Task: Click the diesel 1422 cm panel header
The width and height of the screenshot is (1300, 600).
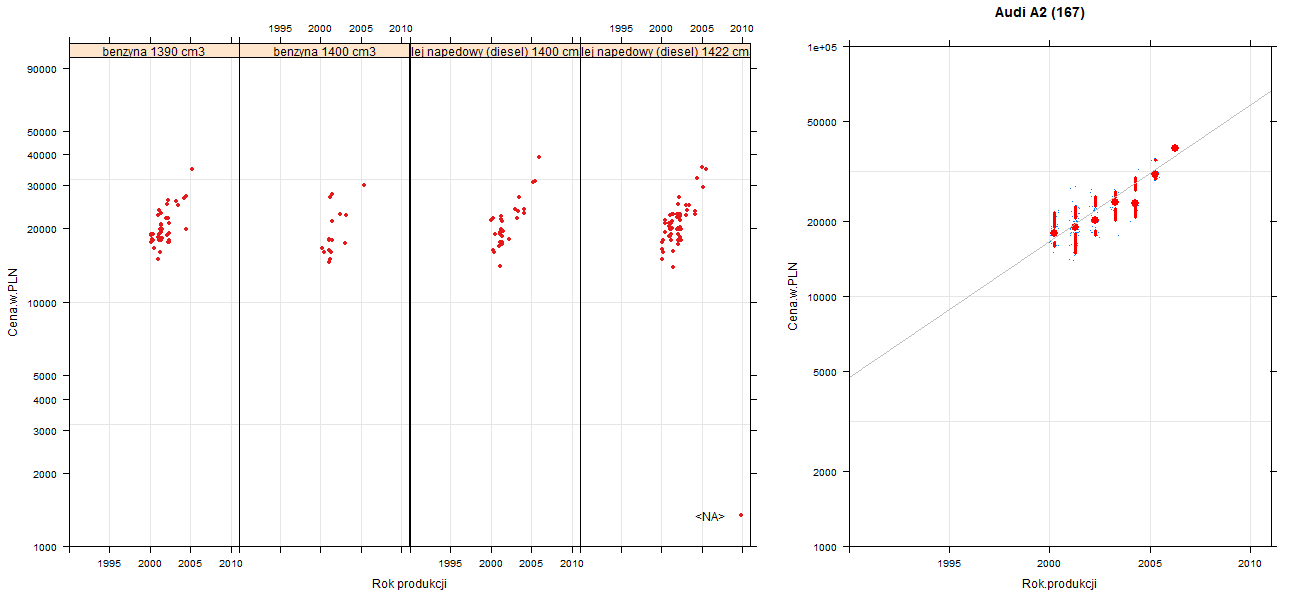Action: (x=666, y=51)
